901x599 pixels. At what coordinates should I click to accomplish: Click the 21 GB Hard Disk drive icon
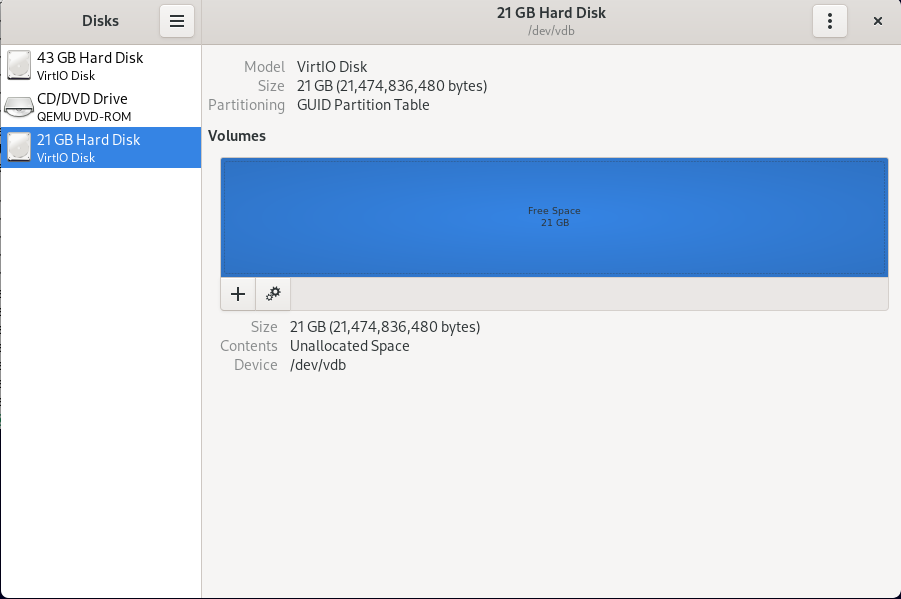pyautogui.click(x=19, y=148)
